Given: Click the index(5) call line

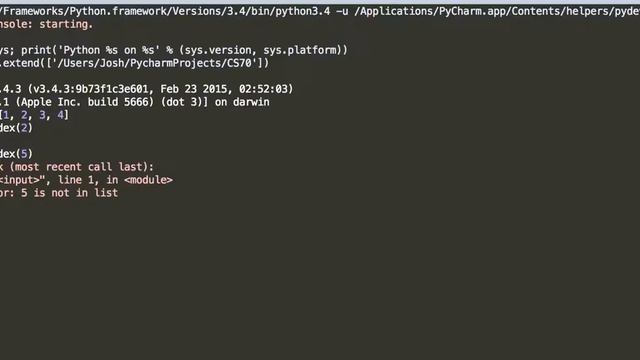Looking at the screenshot, I should click(16, 154).
